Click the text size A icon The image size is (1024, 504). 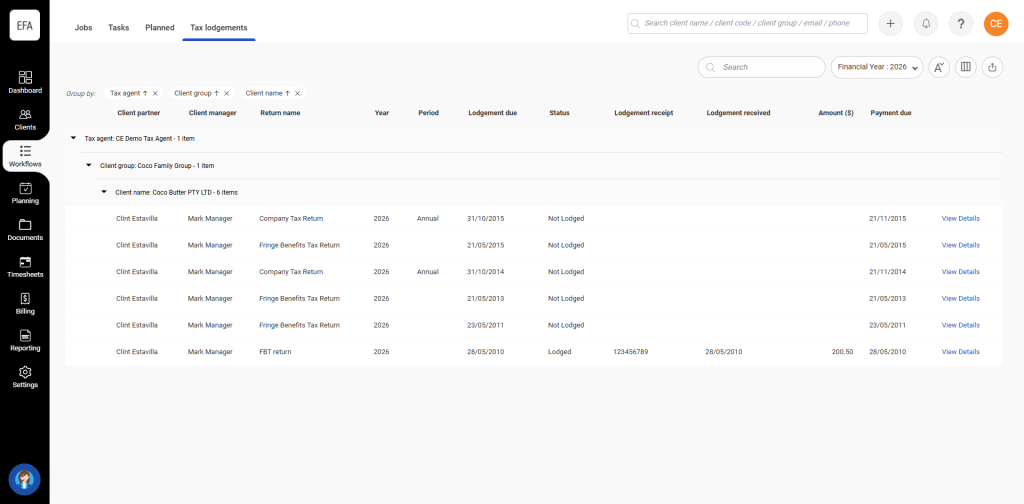tap(939, 67)
